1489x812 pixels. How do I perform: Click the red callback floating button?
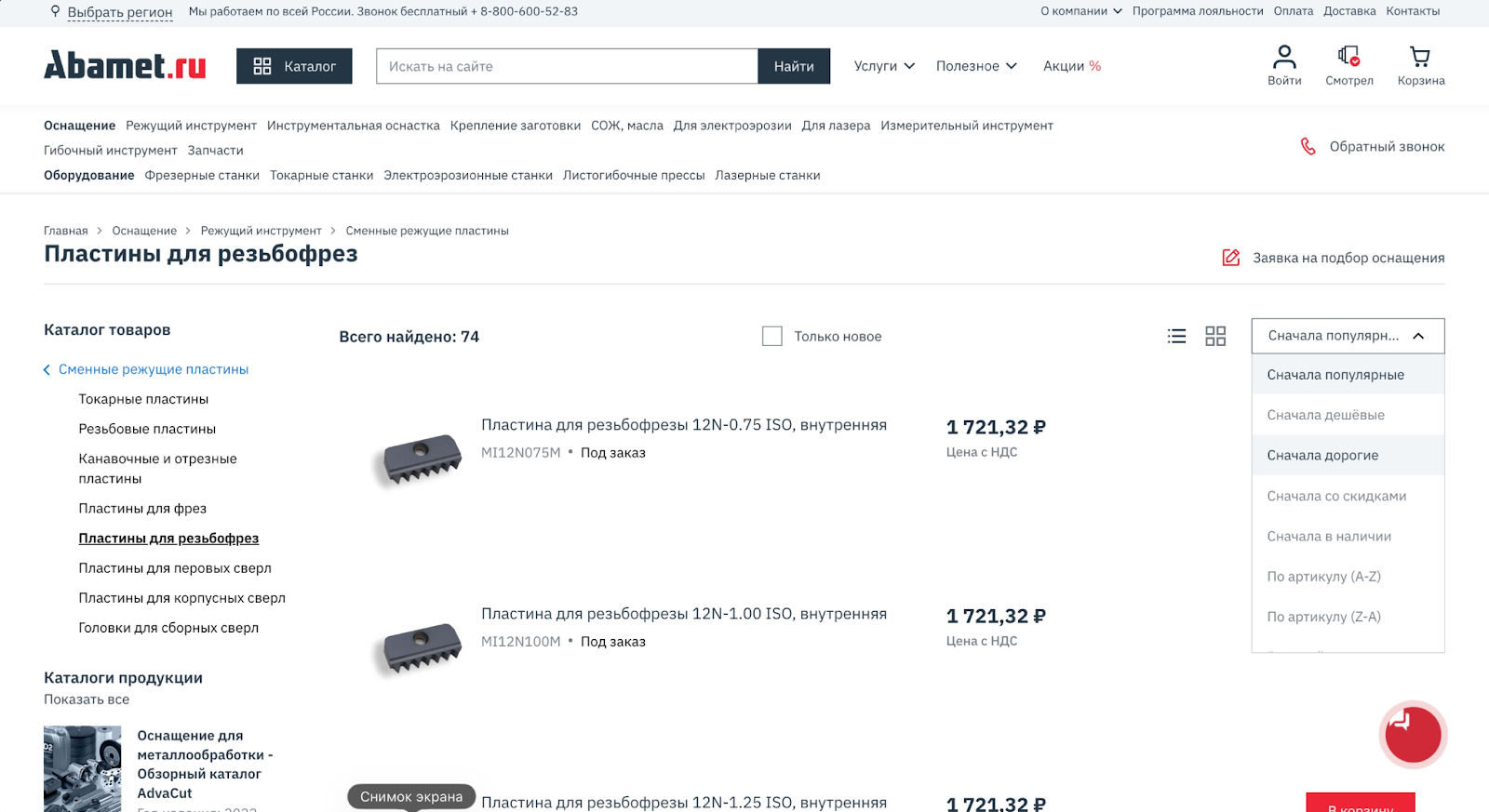[1413, 735]
